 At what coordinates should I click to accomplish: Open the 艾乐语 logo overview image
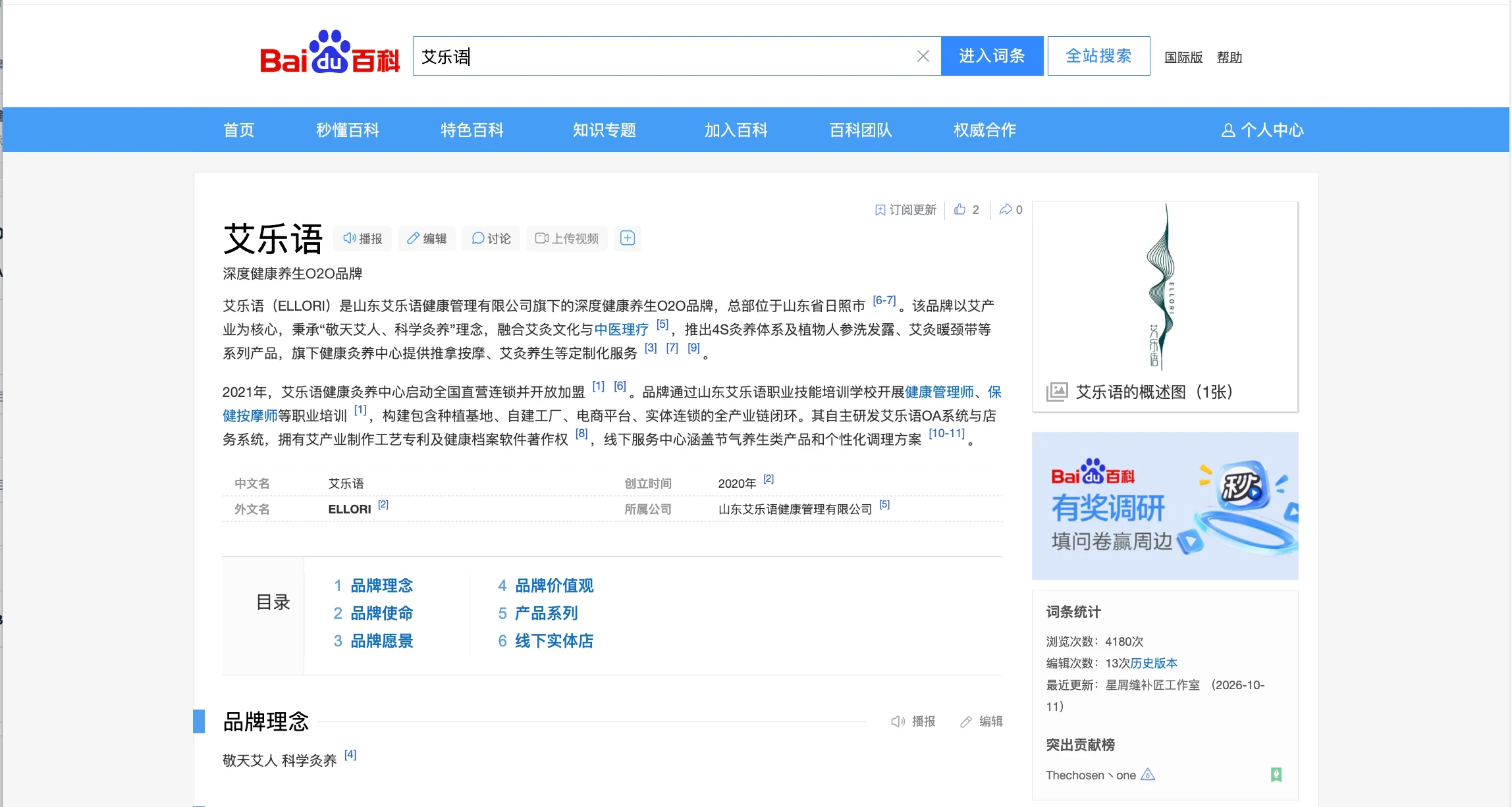(1164, 287)
